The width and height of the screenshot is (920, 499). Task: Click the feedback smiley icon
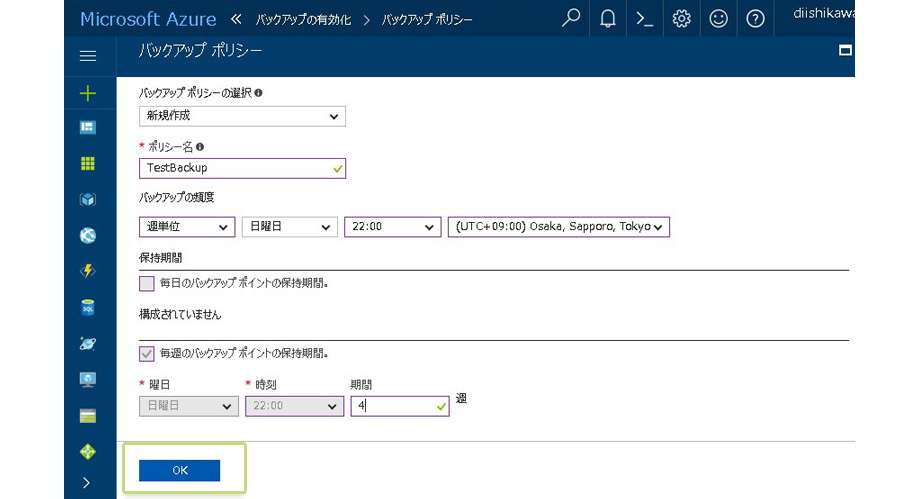(719, 19)
